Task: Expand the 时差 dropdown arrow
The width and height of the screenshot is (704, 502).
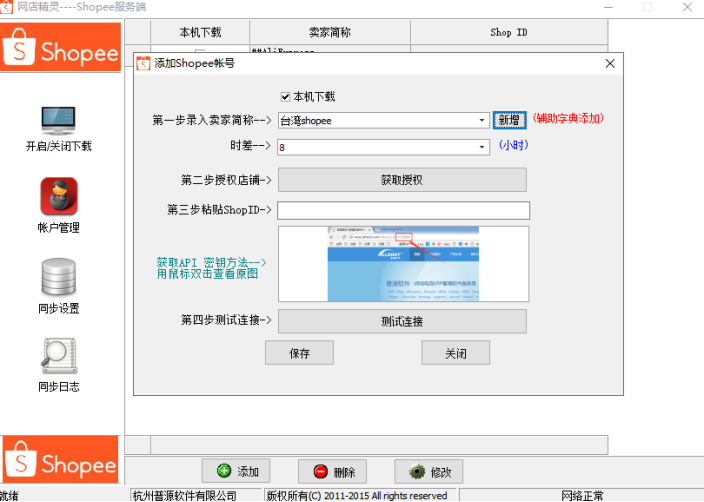Action: coord(482,147)
